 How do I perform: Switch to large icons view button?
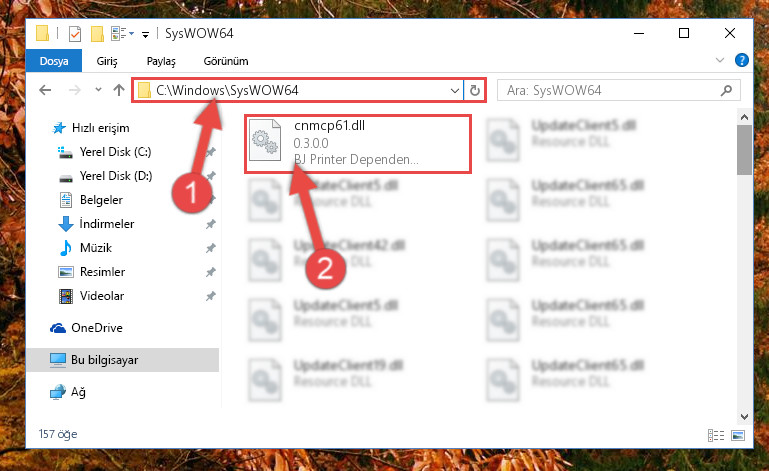738,435
